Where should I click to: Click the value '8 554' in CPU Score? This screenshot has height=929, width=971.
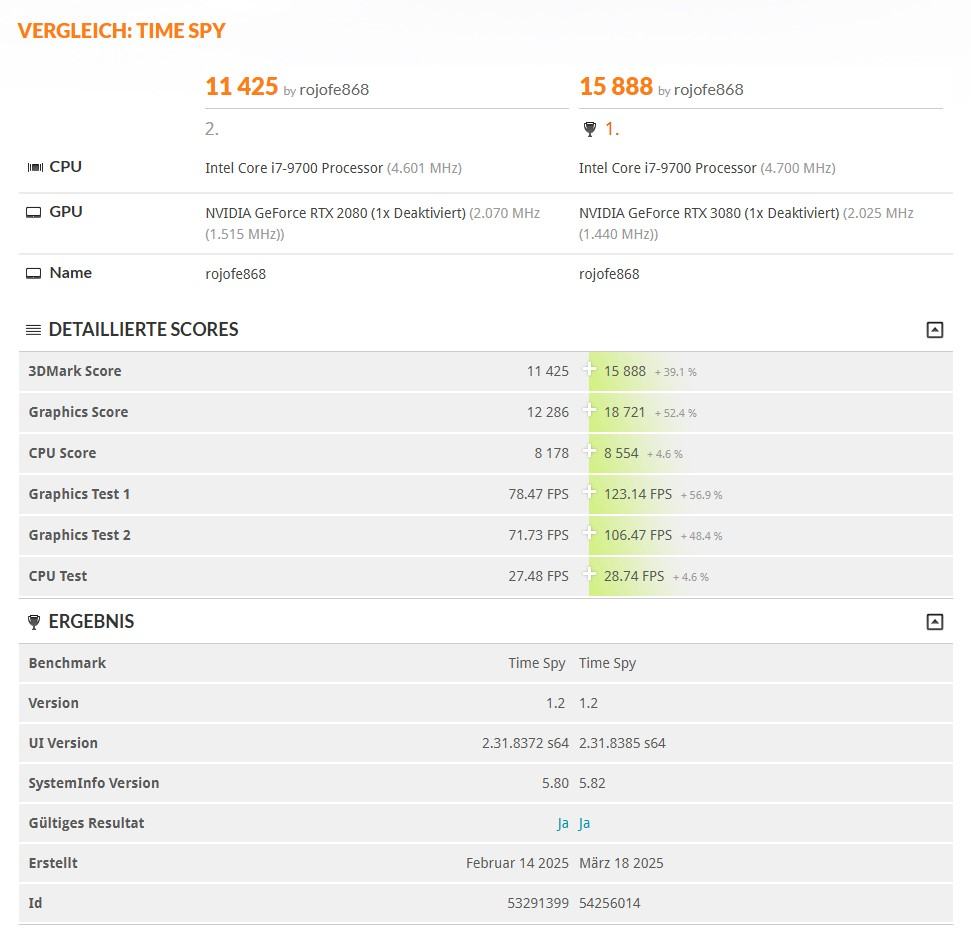pyautogui.click(x=621, y=453)
